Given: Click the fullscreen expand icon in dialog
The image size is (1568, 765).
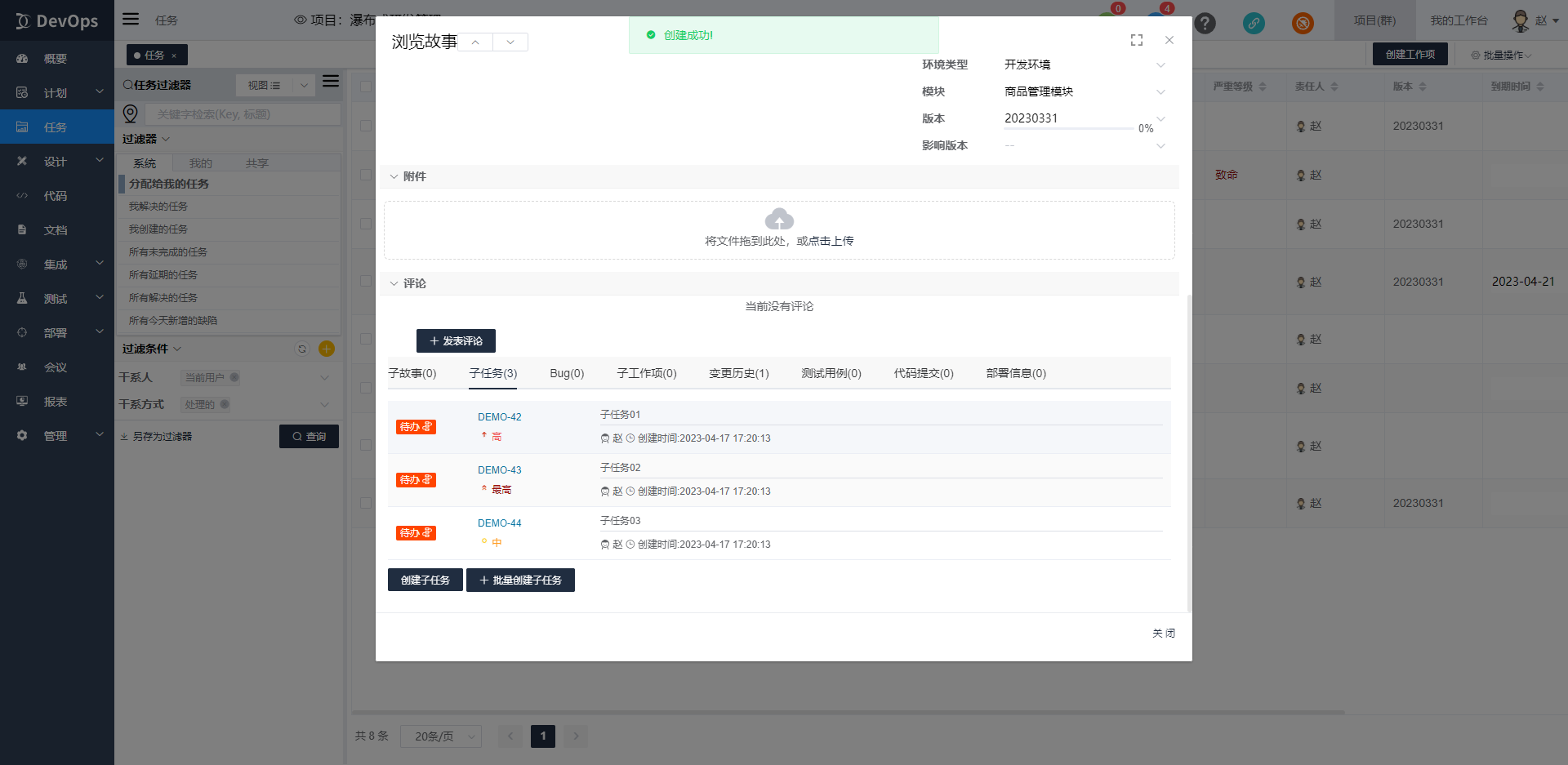Looking at the screenshot, I should point(1136,40).
